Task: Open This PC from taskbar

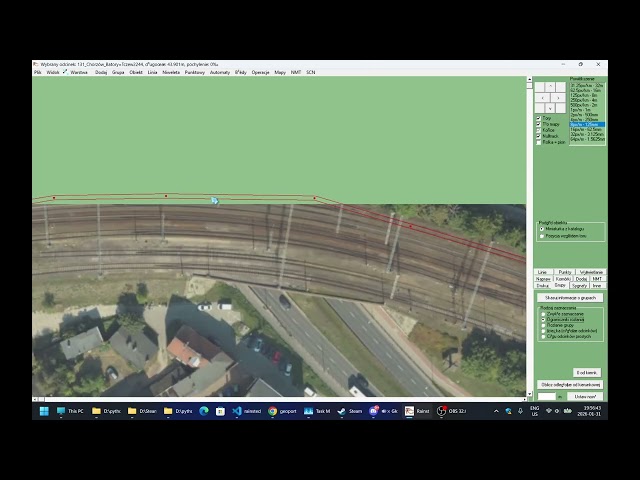Action: 70,411
